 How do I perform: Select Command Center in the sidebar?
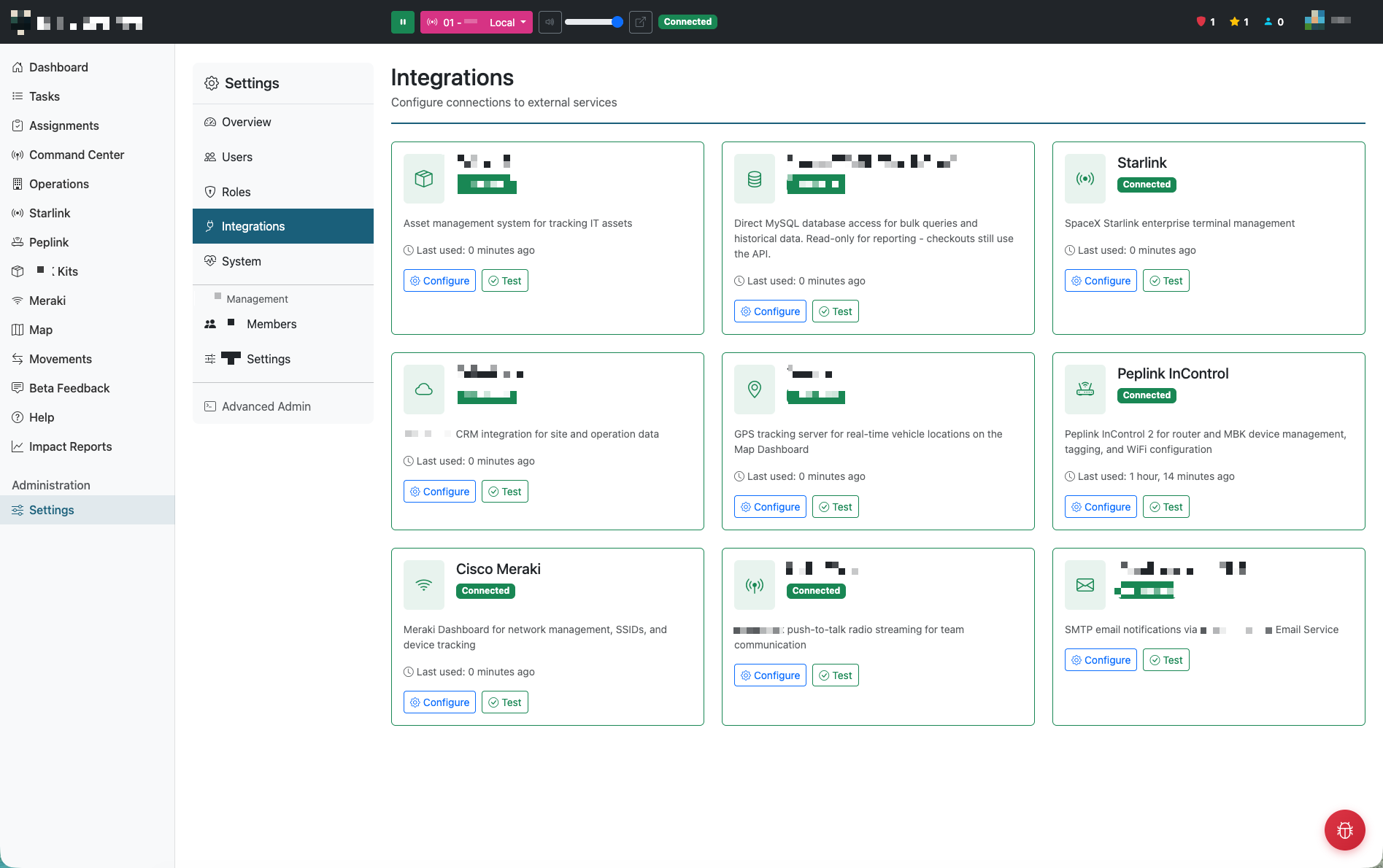(x=77, y=155)
